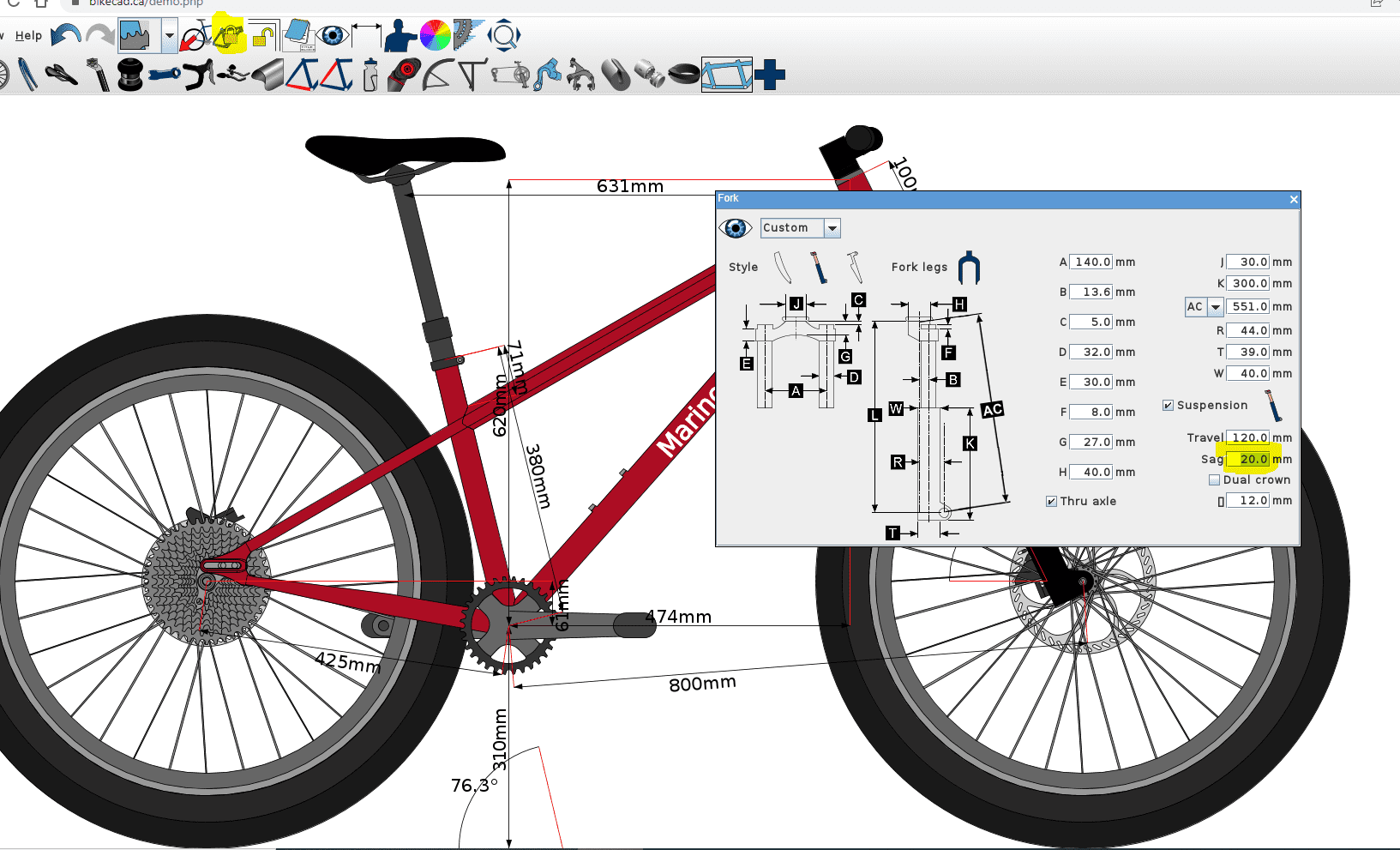Open the saddle component icon
This screenshot has height=850, width=1400.
(62, 75)
